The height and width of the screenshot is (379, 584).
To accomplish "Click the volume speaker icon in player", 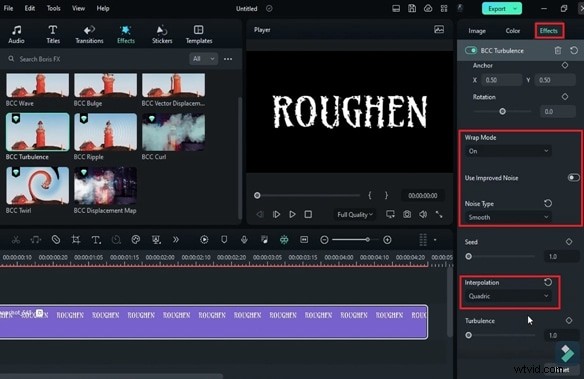I will [423, 214].
